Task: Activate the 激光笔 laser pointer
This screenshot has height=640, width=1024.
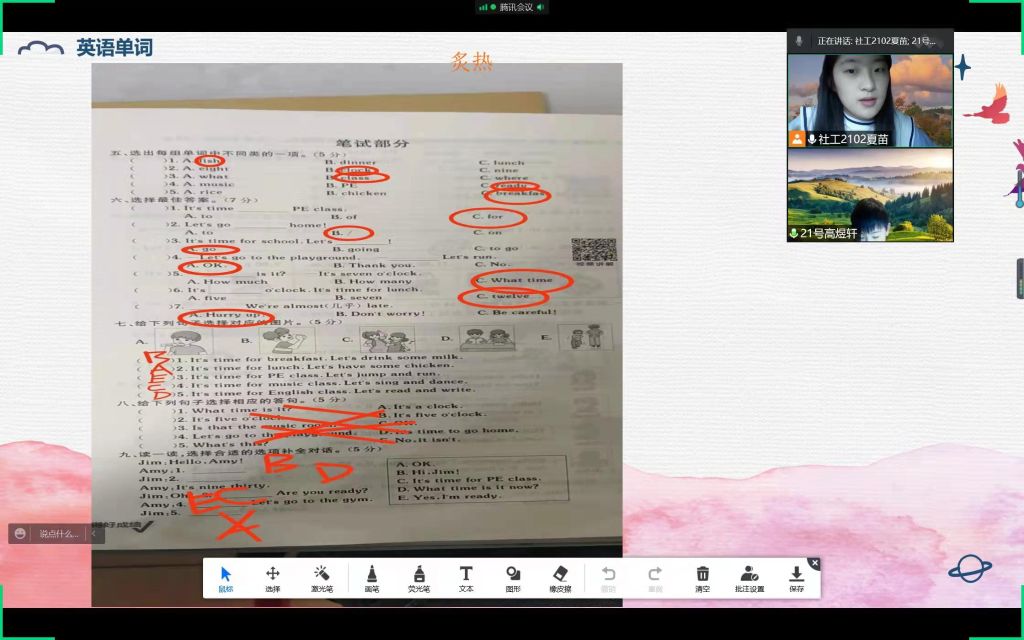Action: click(321, 578)
